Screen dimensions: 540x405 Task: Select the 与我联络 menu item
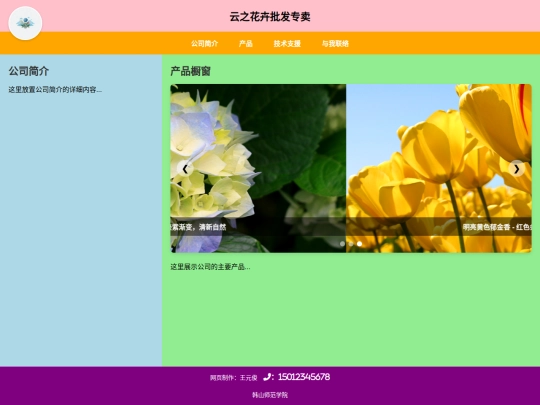(x=335, y=43)
